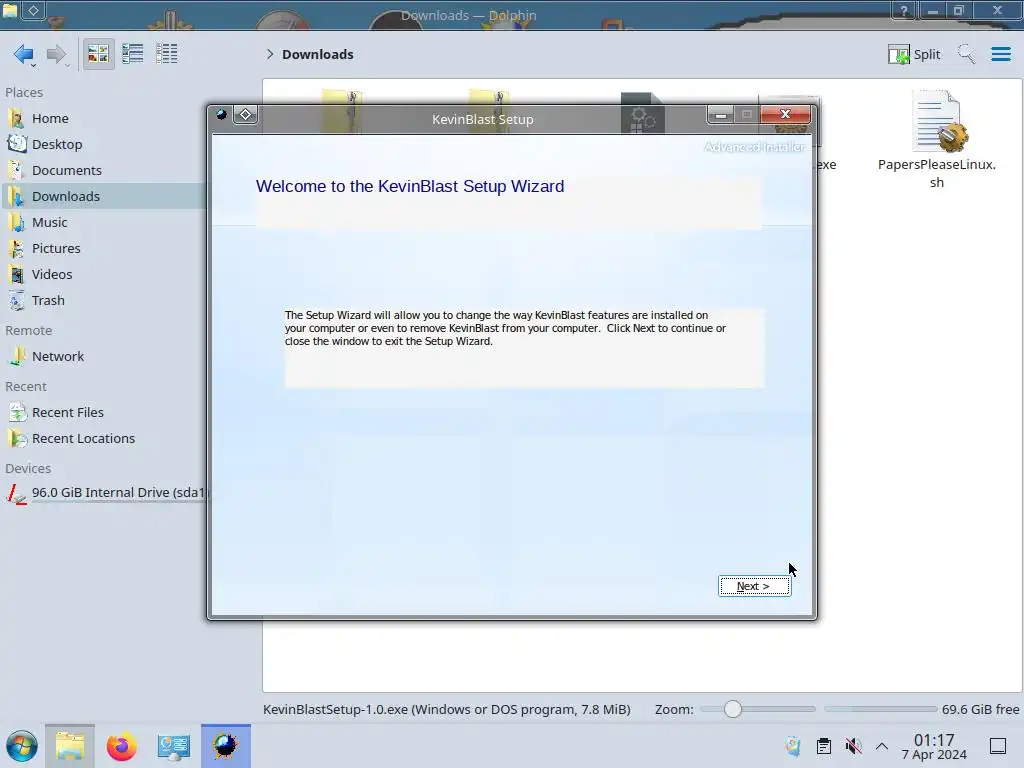Open 96.0 GiB Internal Drive device

coord(104,493)
